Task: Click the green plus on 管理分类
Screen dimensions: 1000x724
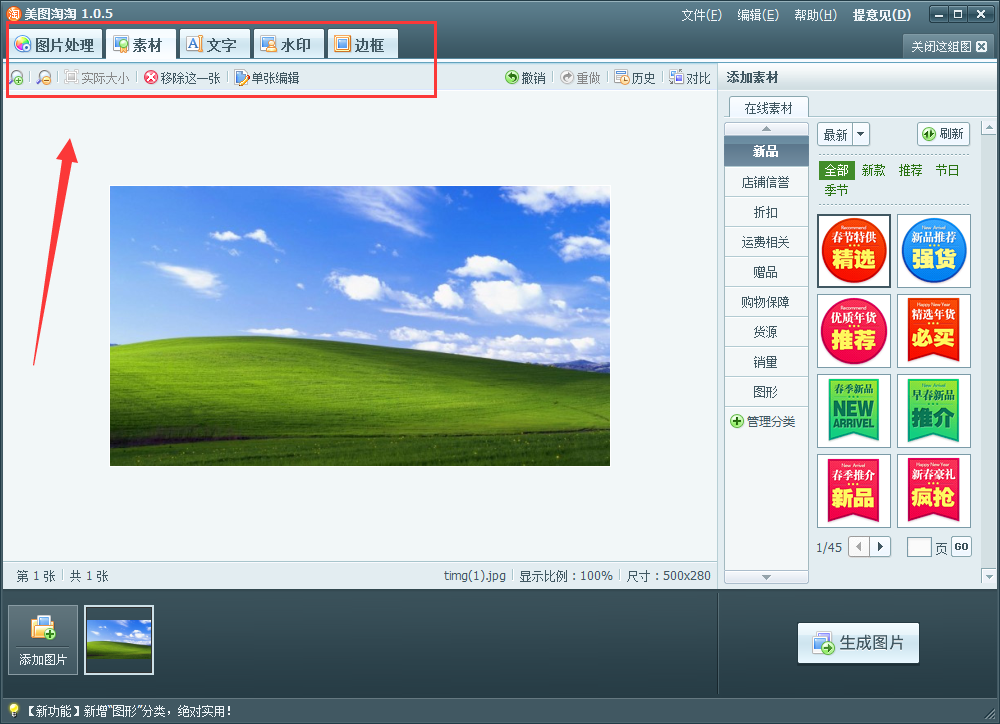Action: pyautogui.click(x=736, y=421)
